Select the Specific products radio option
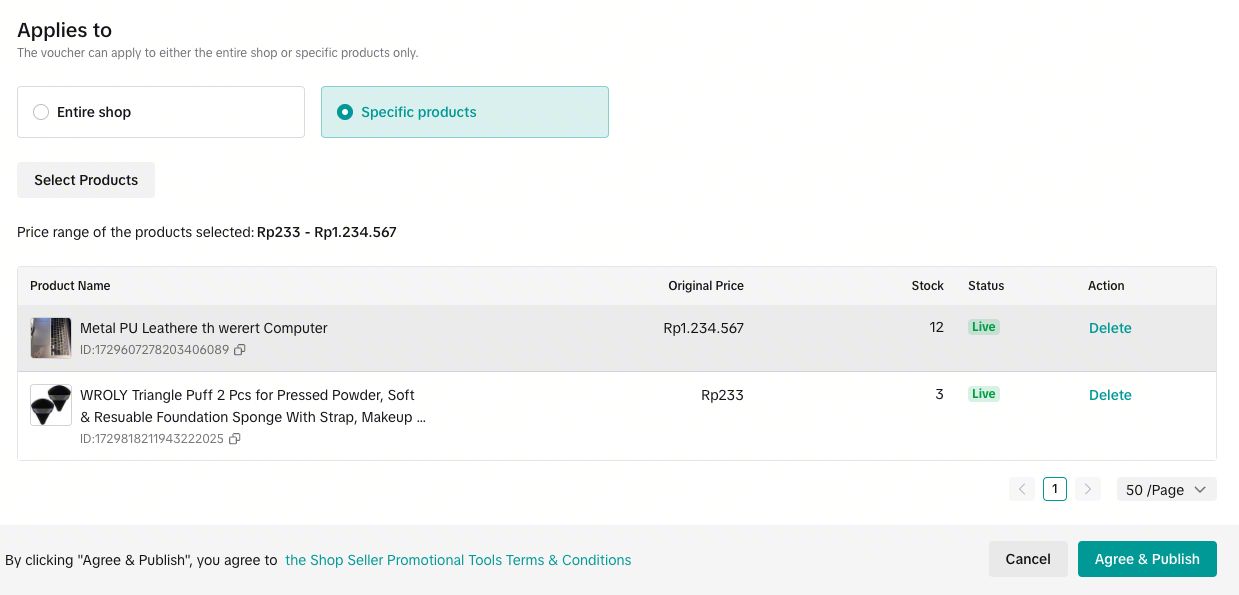This screenshot has height=595, width=1239. 345,112
